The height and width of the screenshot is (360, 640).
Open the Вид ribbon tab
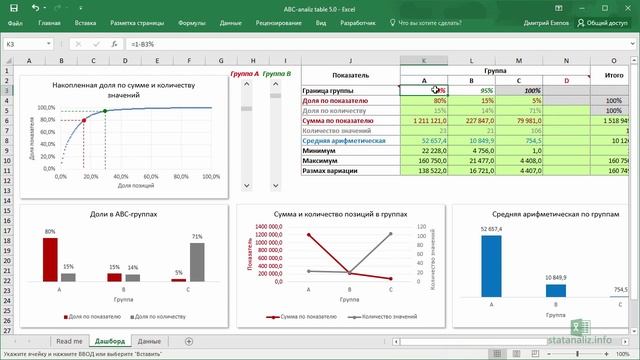pos(321,23)
